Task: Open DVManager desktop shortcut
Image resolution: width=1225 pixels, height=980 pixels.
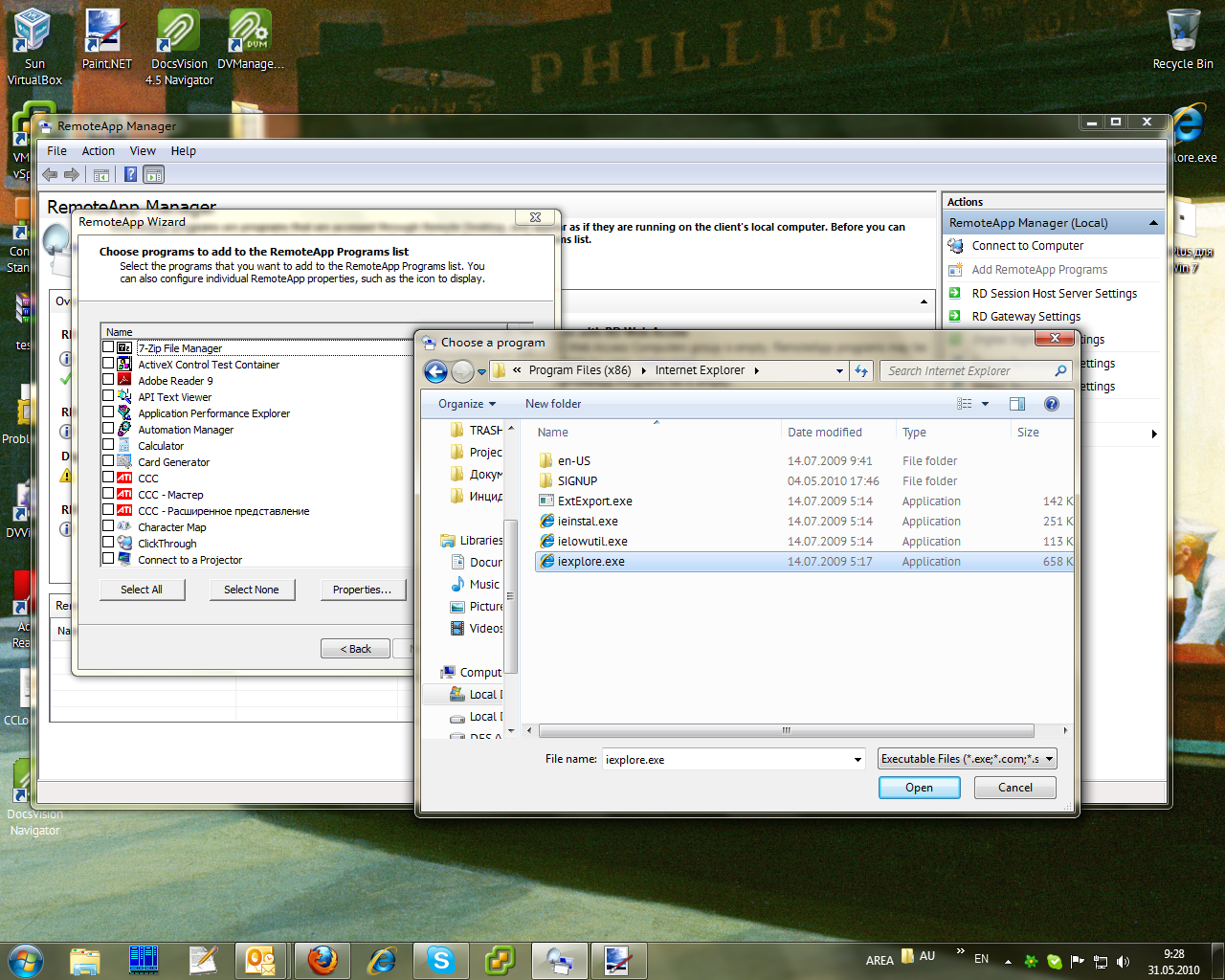Action: click(250, 39)
